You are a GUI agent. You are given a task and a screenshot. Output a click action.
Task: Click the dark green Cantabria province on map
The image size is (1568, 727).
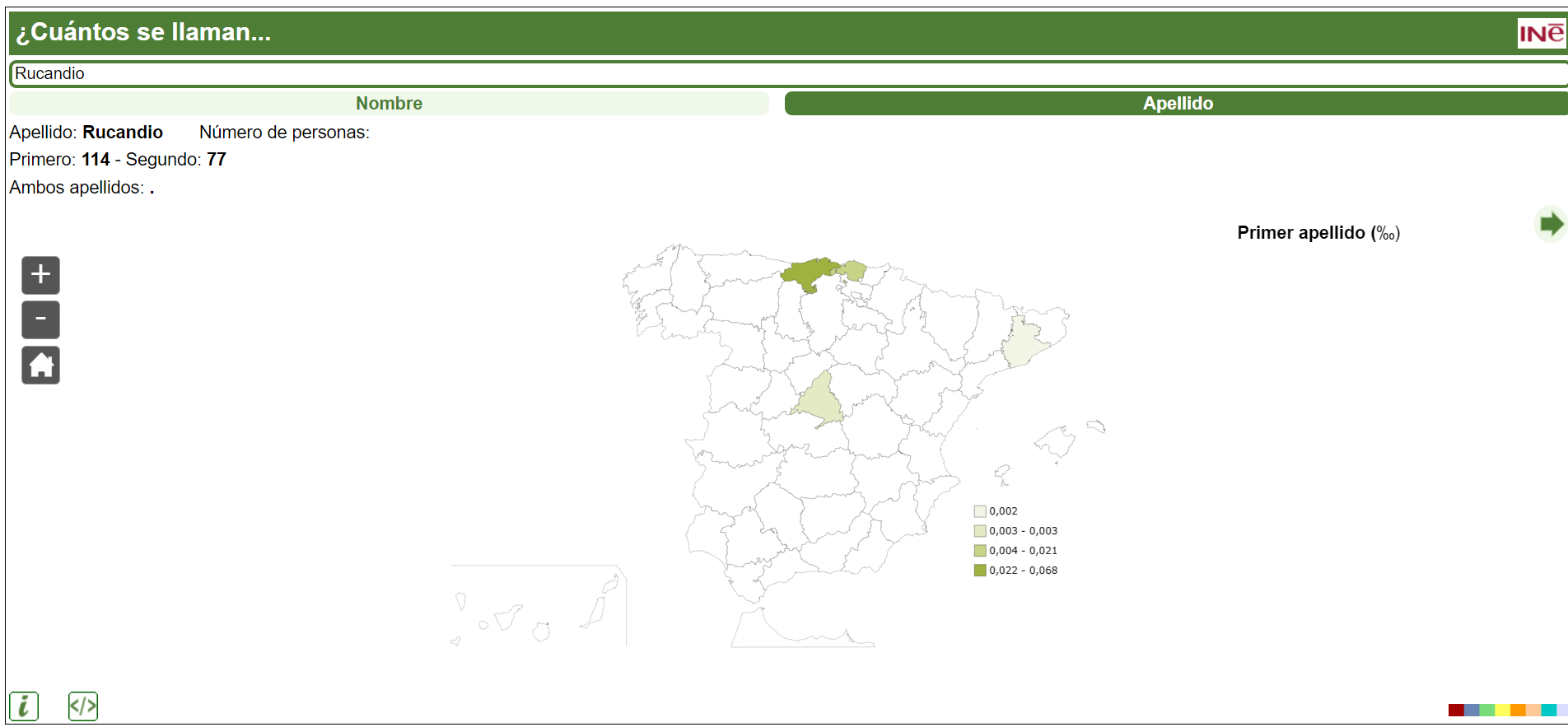coord(808,273)
